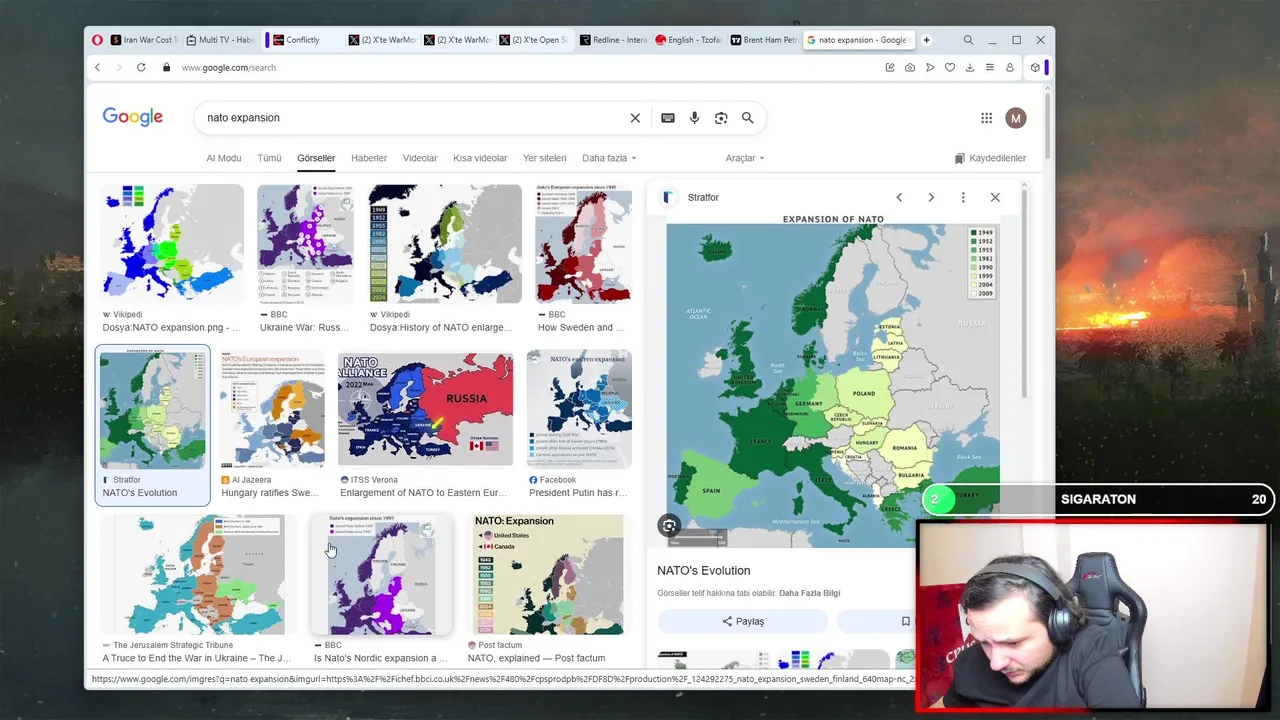Open the profile account icon in toolbar
Image resolution: width=1280 pixels, height=720 pixels.
pos(1010,67)
